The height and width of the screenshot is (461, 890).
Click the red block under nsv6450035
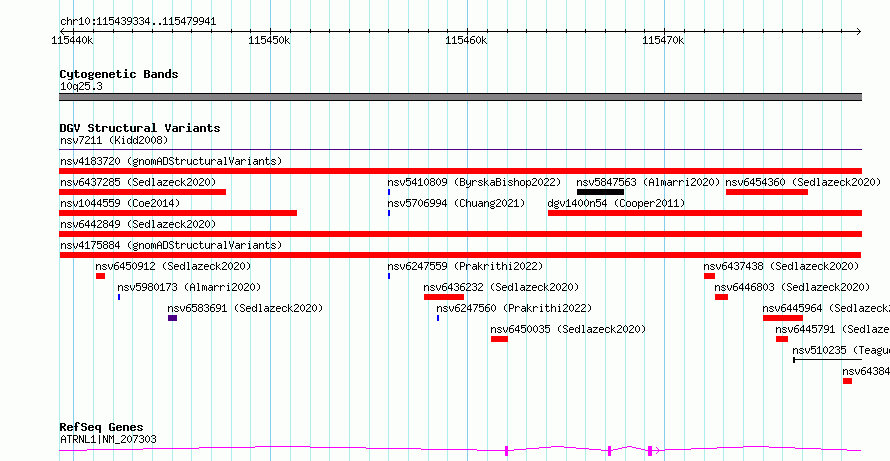(x=499, y=339)
